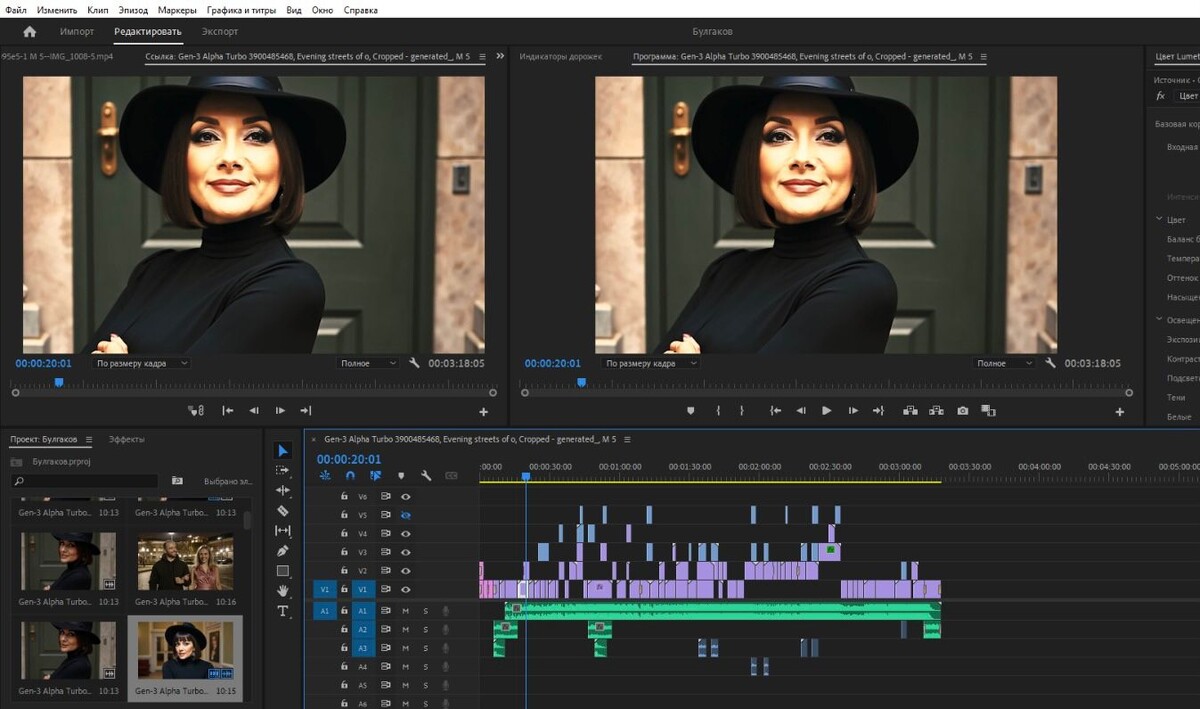The width and height of the screenshot is (1200, 709).
Task: Select the Slip tool
Action: (283, 531)
